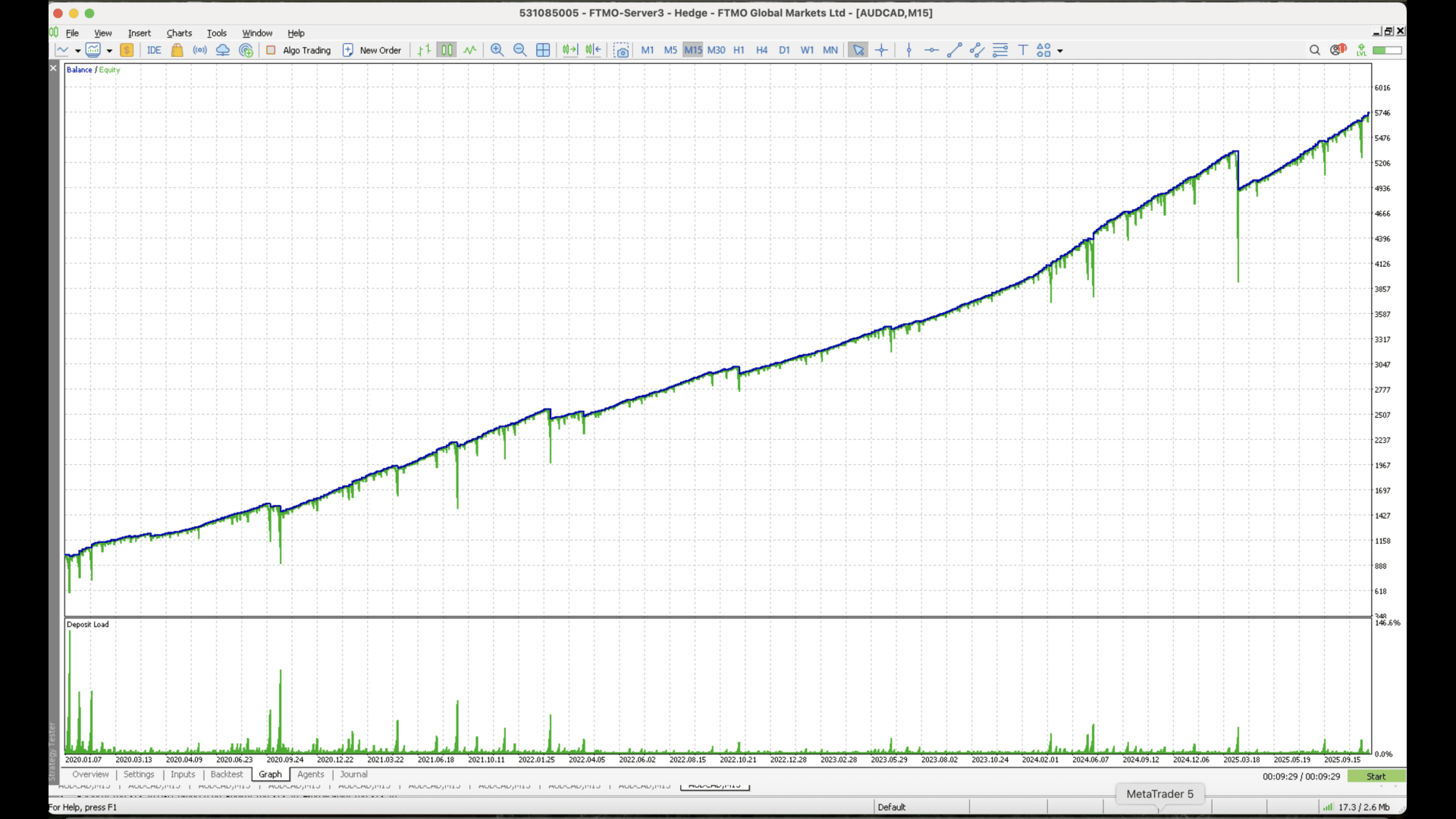Open the MetaEditor IDE
The height and width of the screenshot is (819, 1456).
point(154,50)
